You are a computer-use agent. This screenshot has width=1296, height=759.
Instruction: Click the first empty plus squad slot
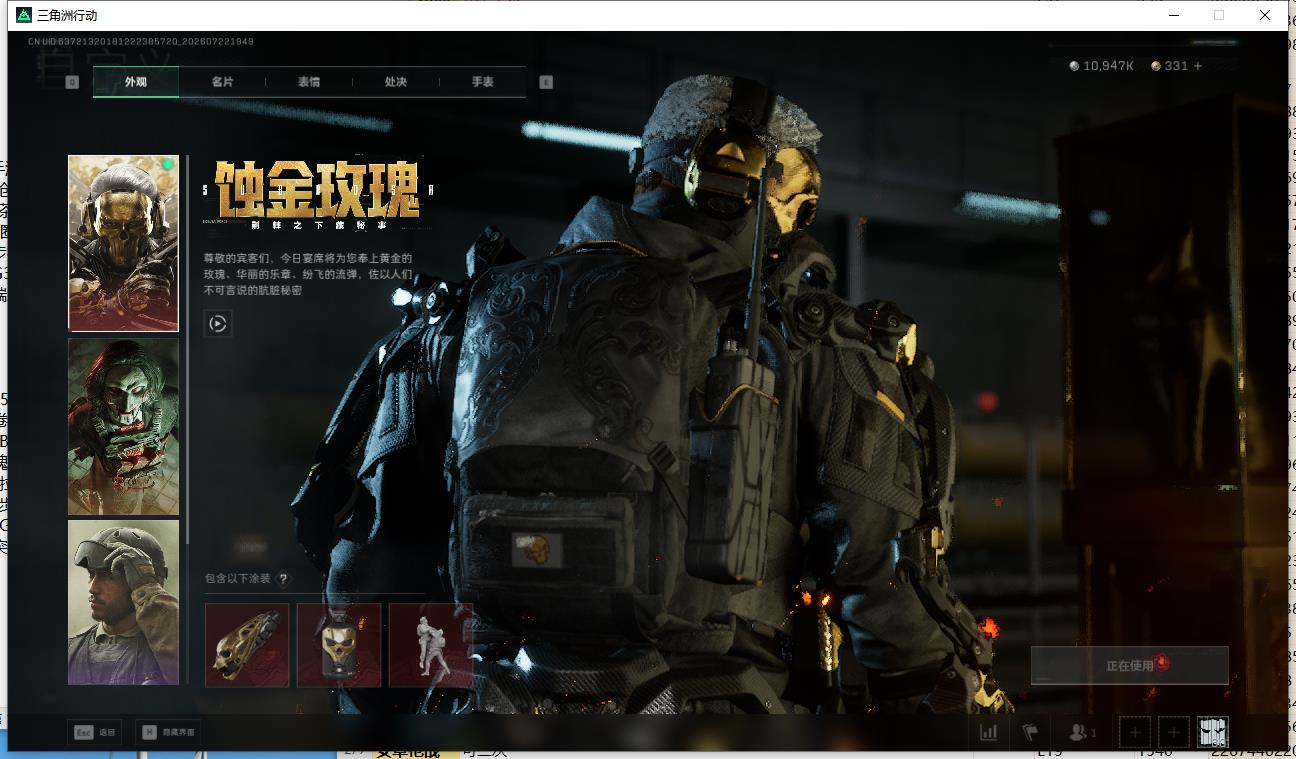point(1135,732)
